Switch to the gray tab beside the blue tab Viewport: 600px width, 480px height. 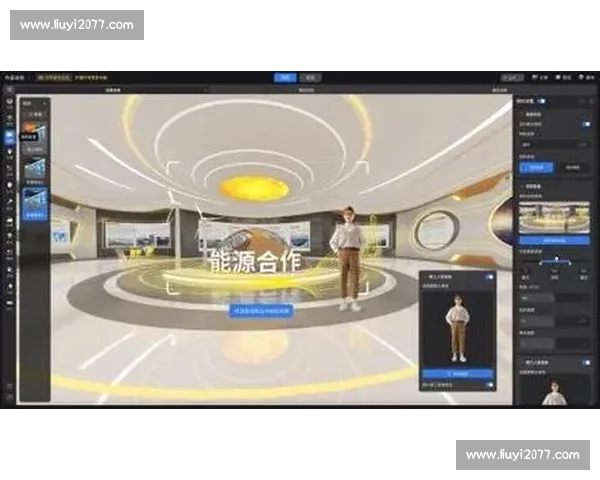tap(311, 77)
